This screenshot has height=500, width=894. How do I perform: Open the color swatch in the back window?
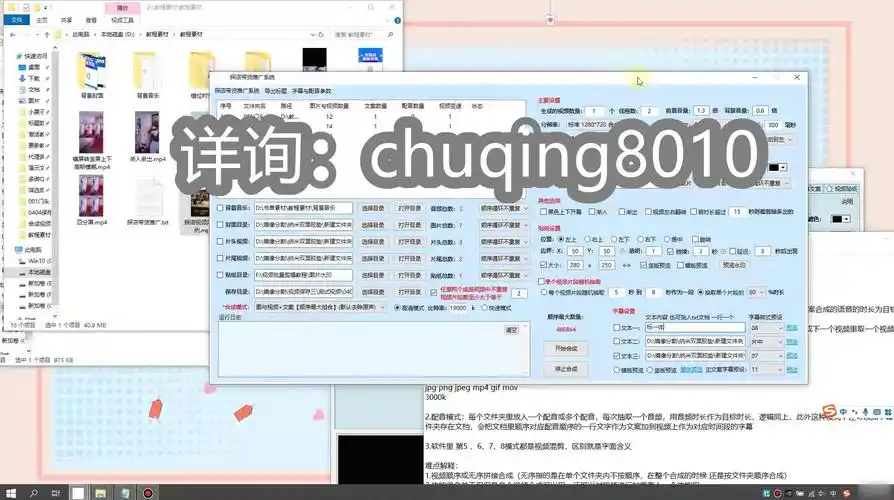841,219
